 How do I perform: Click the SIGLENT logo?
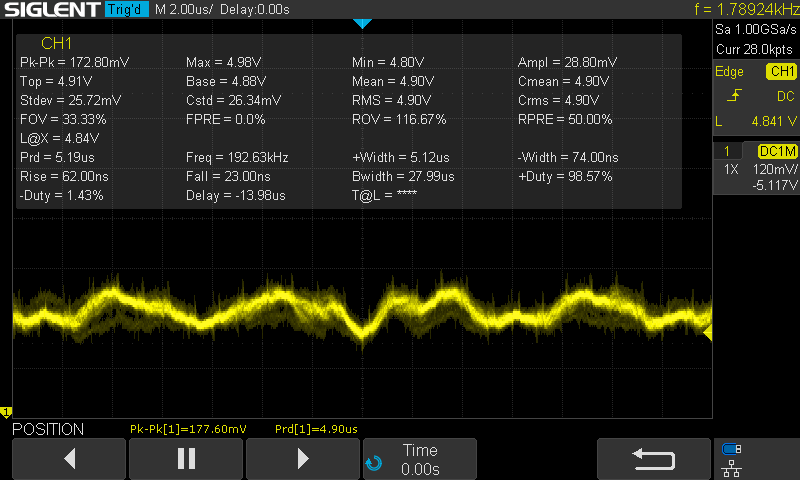[53, 9]
